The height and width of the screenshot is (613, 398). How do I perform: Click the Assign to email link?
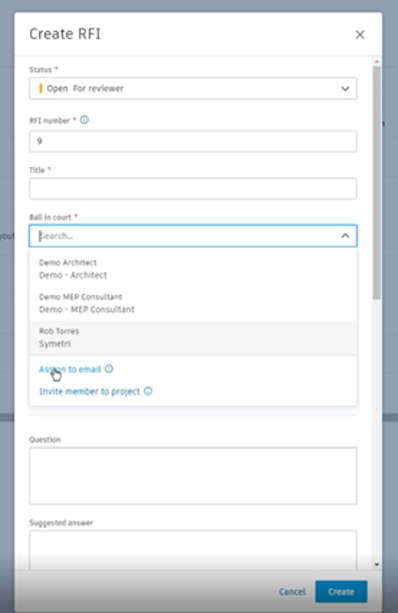70,369
